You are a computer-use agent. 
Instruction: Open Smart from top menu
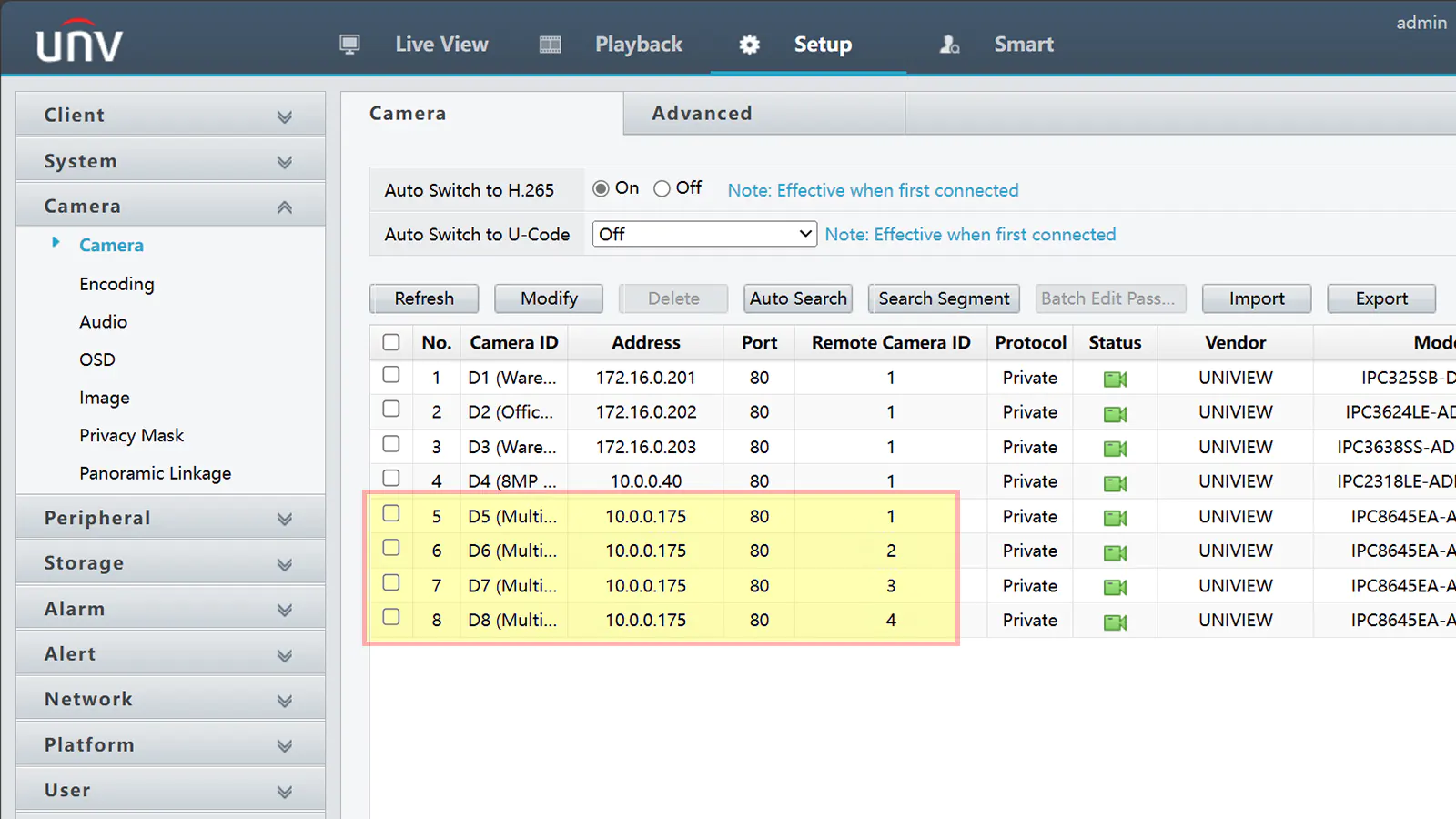pyautogui.click(x=1024, y=45)
